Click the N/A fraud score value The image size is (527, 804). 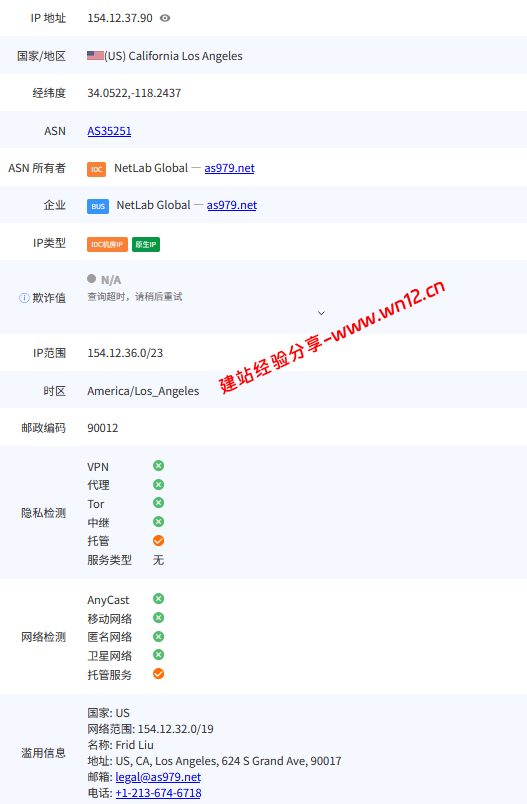[111, 280]
